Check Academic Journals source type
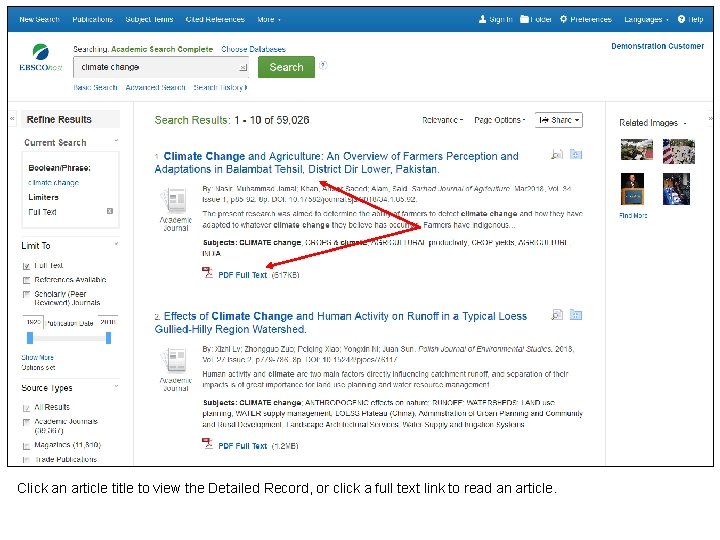 click(26, 422)
